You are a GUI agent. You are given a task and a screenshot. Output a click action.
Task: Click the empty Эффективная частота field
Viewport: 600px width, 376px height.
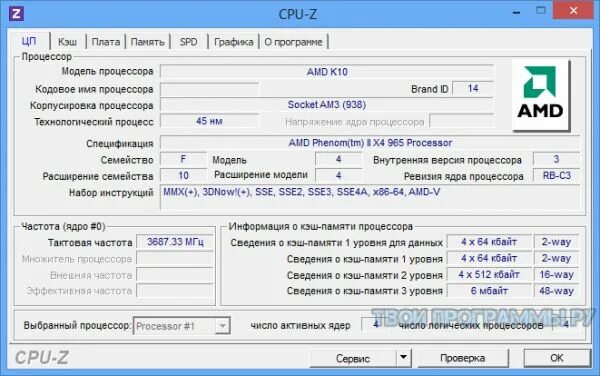pos(175,291)
